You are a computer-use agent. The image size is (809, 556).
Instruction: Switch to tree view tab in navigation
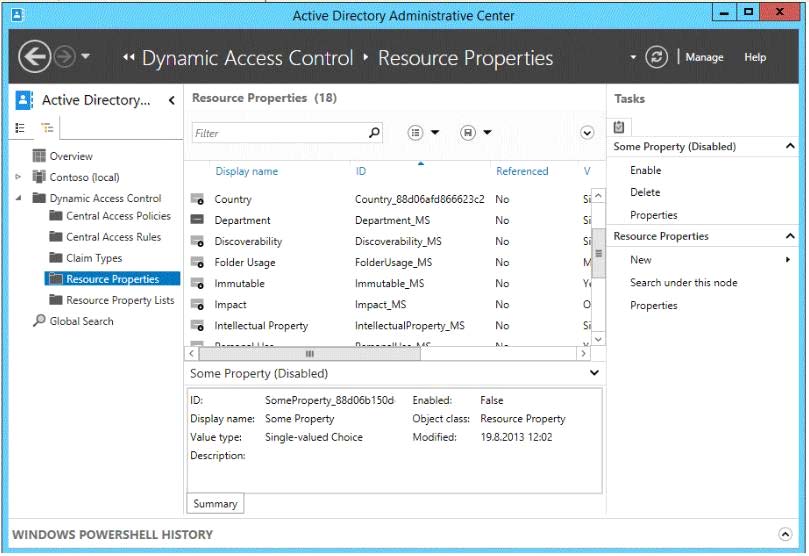(x=47, y=127)
